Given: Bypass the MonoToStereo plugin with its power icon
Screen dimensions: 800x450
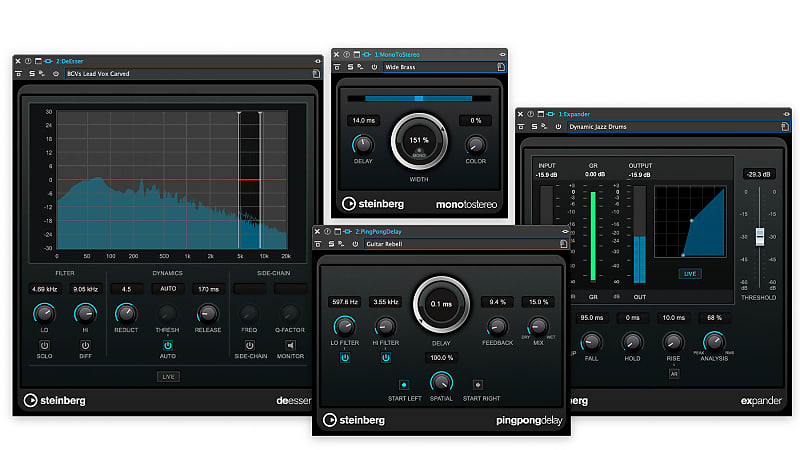Looking at the screenshot, I should (x=374, y=67).
